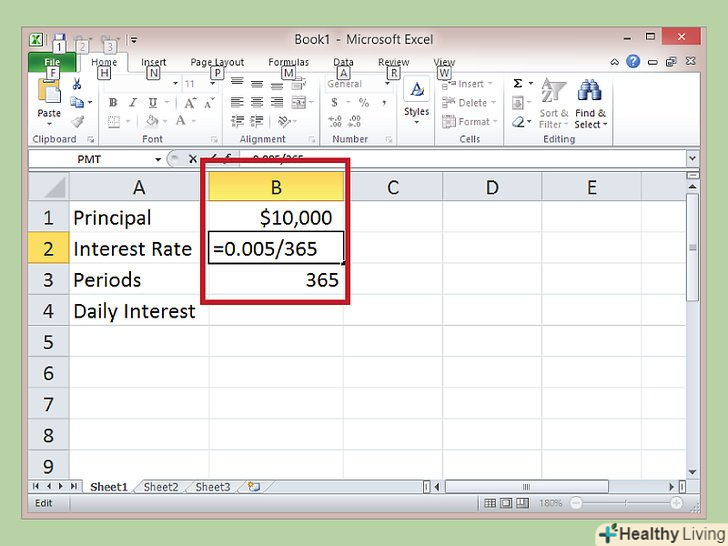The width and height of the screenshot is (728, 546).
Task: Click the Paste clipboard icon
Action: tap(49, 91)
